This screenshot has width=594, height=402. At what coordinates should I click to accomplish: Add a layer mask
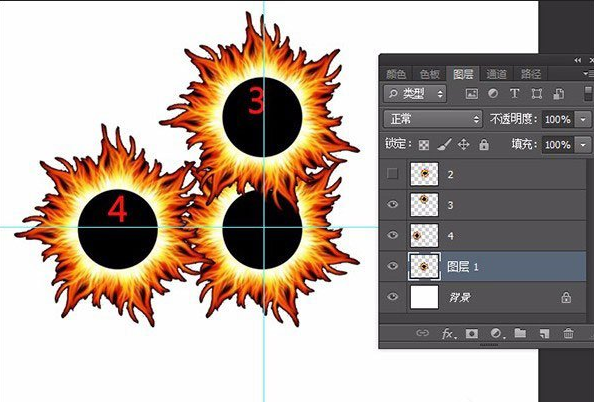point(472,333)
